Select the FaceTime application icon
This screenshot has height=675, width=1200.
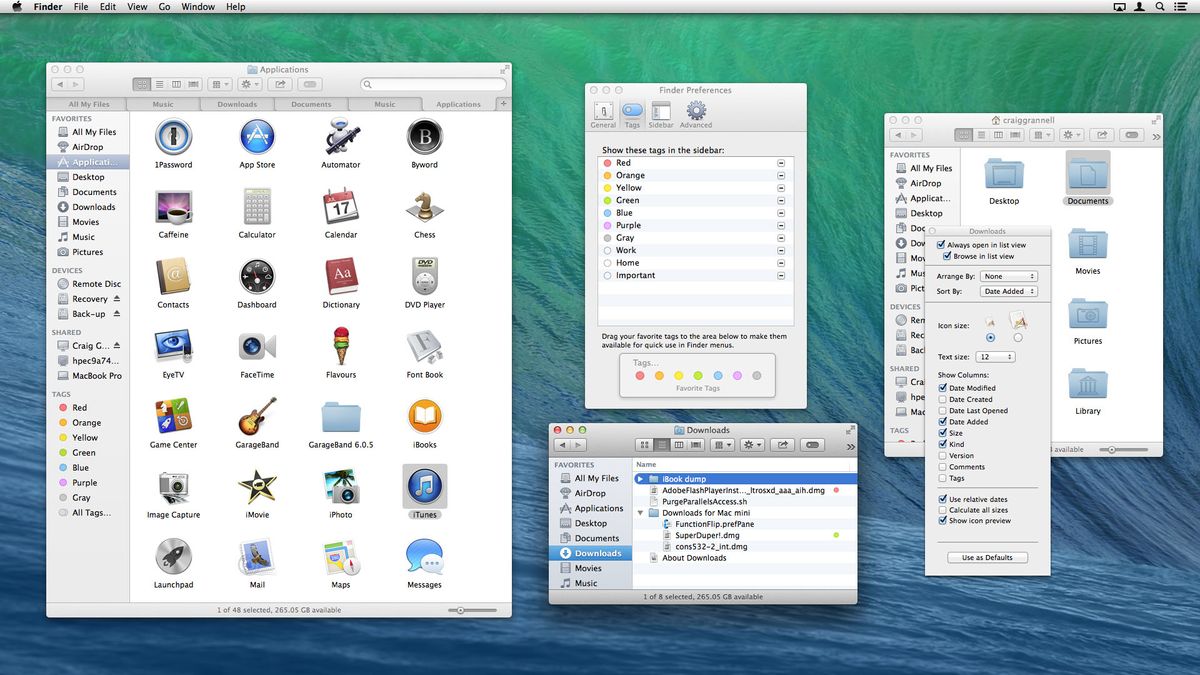(257, 348)
